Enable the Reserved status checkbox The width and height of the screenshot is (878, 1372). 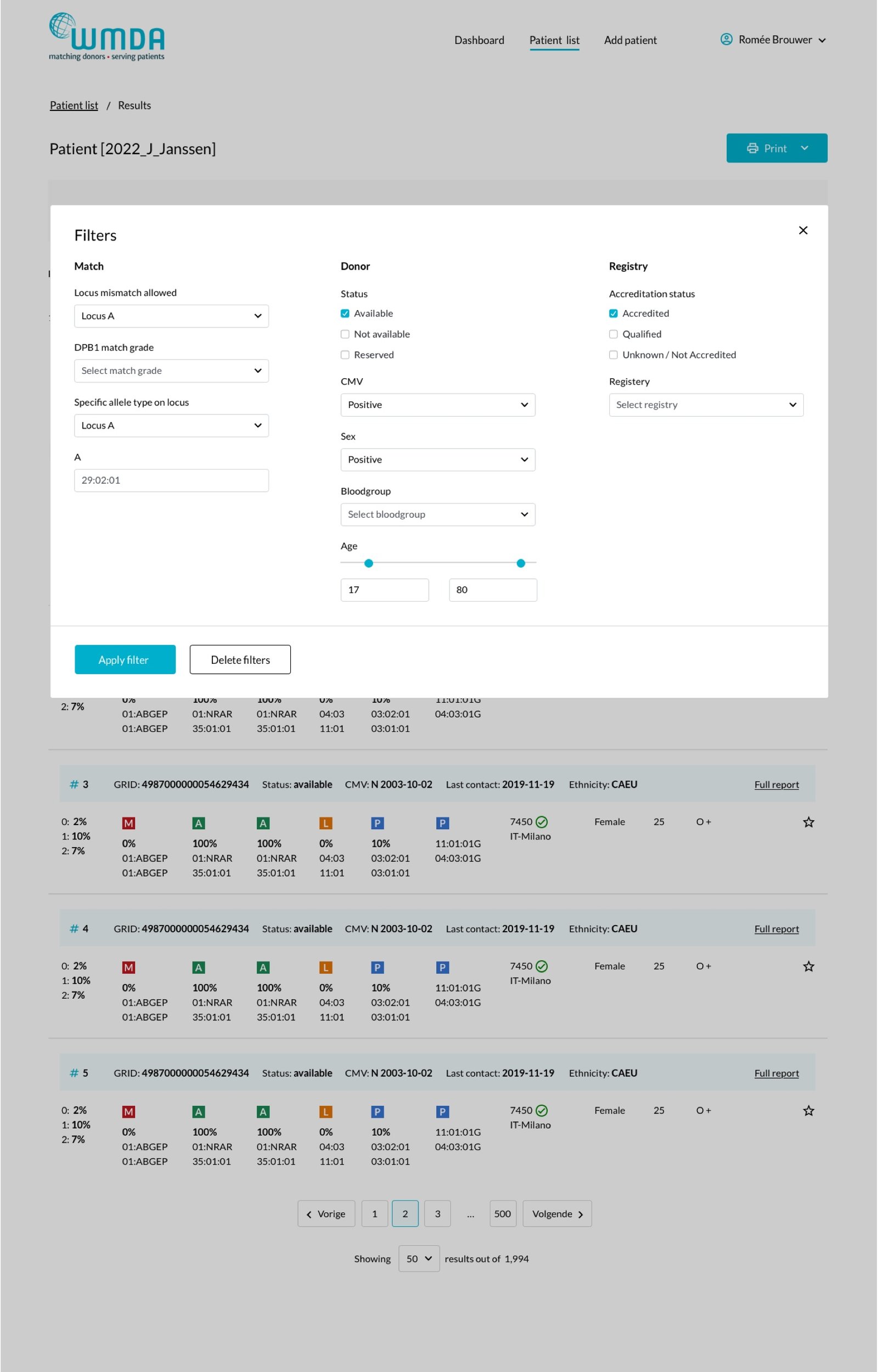tap(345, 355)
